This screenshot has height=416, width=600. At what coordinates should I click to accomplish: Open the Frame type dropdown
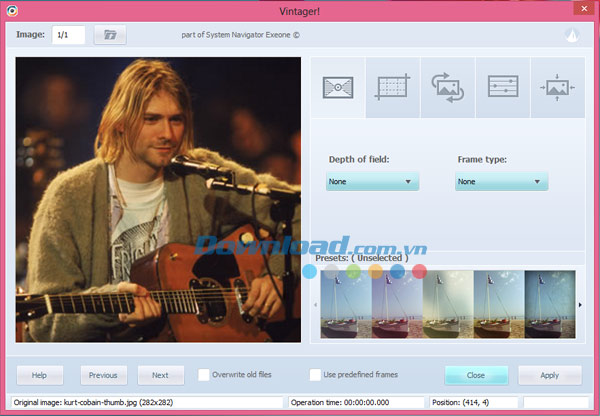(502, 182)
